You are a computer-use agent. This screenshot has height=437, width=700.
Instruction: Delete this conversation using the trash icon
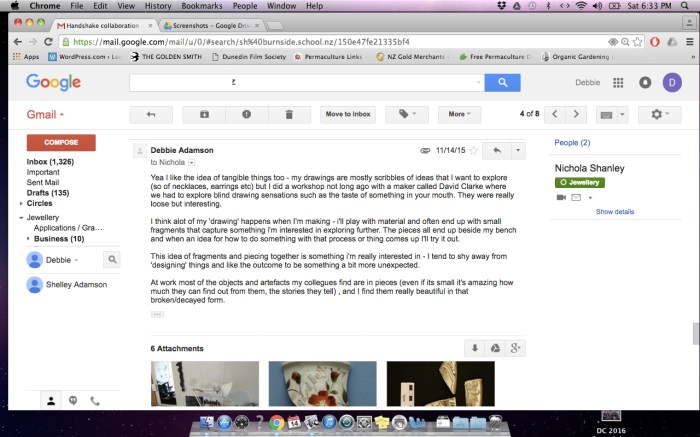(289, 114)
